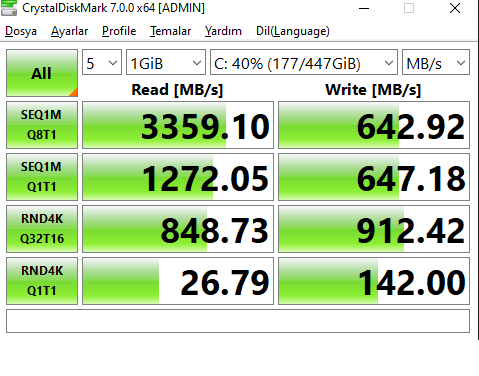Open the Dosya menu
Image resolution: width=479 pixels, height=376 pixels.
pos(21,31)
